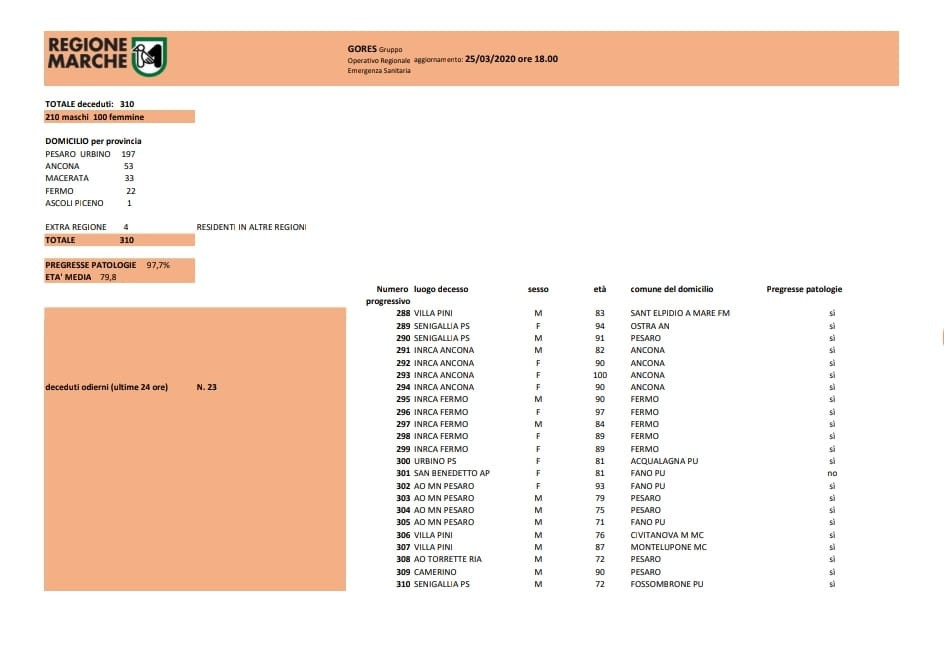This screenshot has height=655, width=944.
Task: Click the update date "25/03/2020 ore 18.00"
Action: pos(511,59)
